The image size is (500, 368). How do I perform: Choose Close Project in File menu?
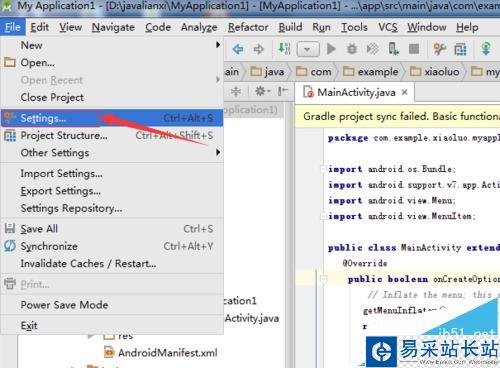click(x=112, y=97)
